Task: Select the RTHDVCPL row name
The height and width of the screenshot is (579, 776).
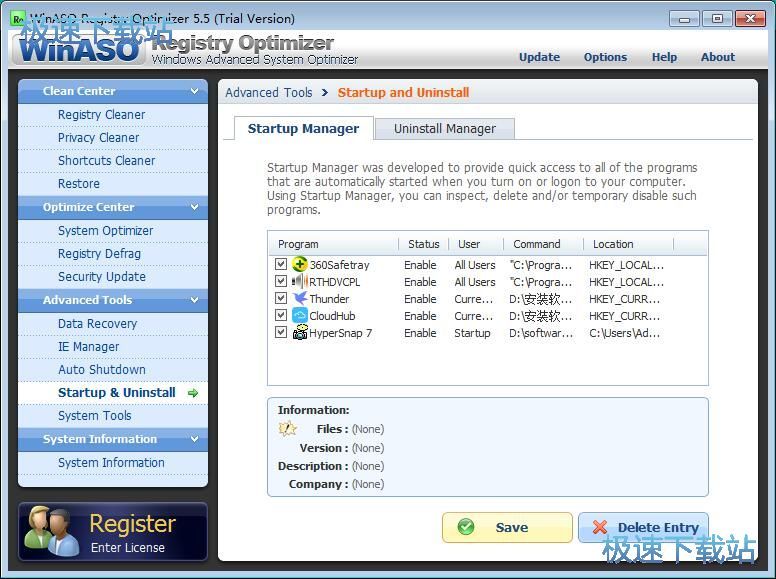Action: pyautogui.click(x=335, y=282)
